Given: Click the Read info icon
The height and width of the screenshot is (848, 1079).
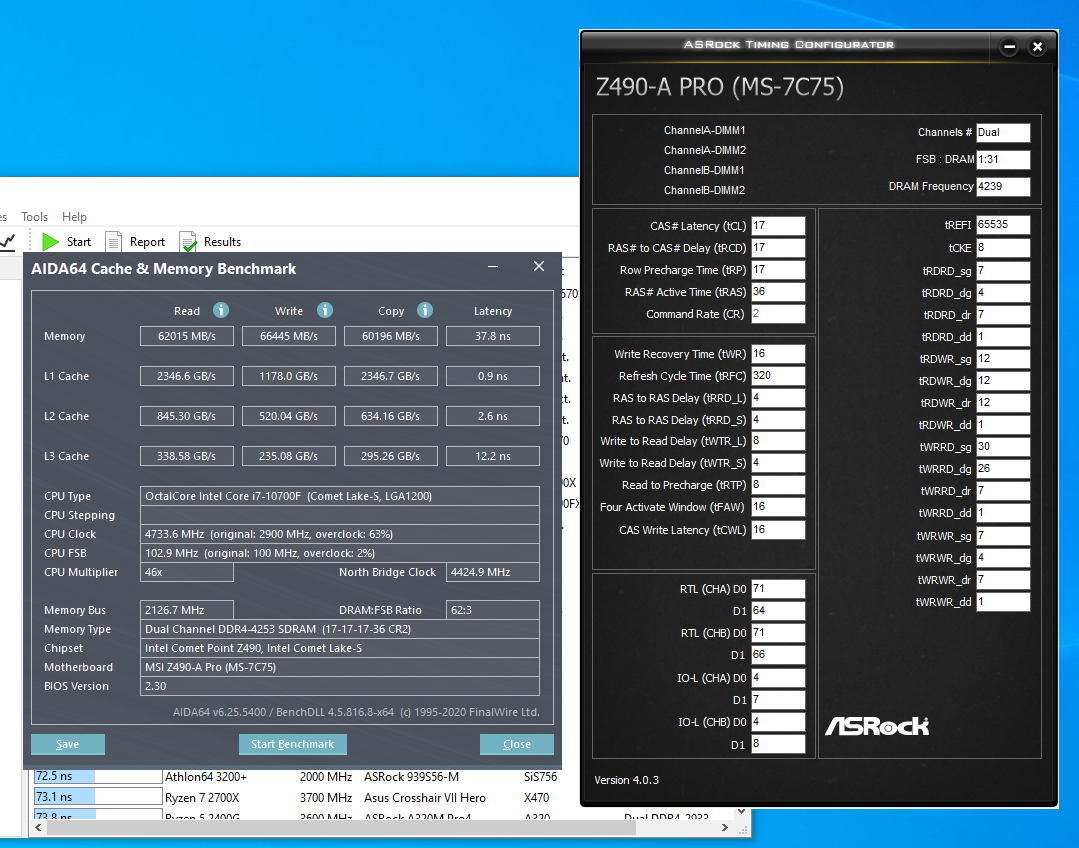Looking at the screenshot, I should 221,310.
